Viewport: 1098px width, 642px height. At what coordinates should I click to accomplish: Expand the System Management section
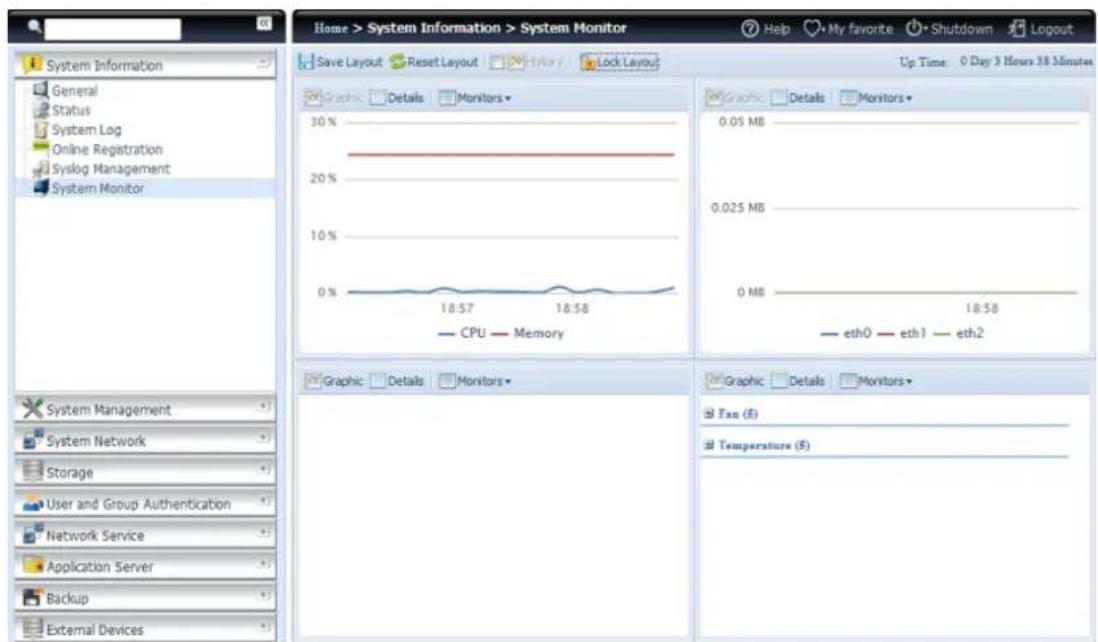[263, 407]
